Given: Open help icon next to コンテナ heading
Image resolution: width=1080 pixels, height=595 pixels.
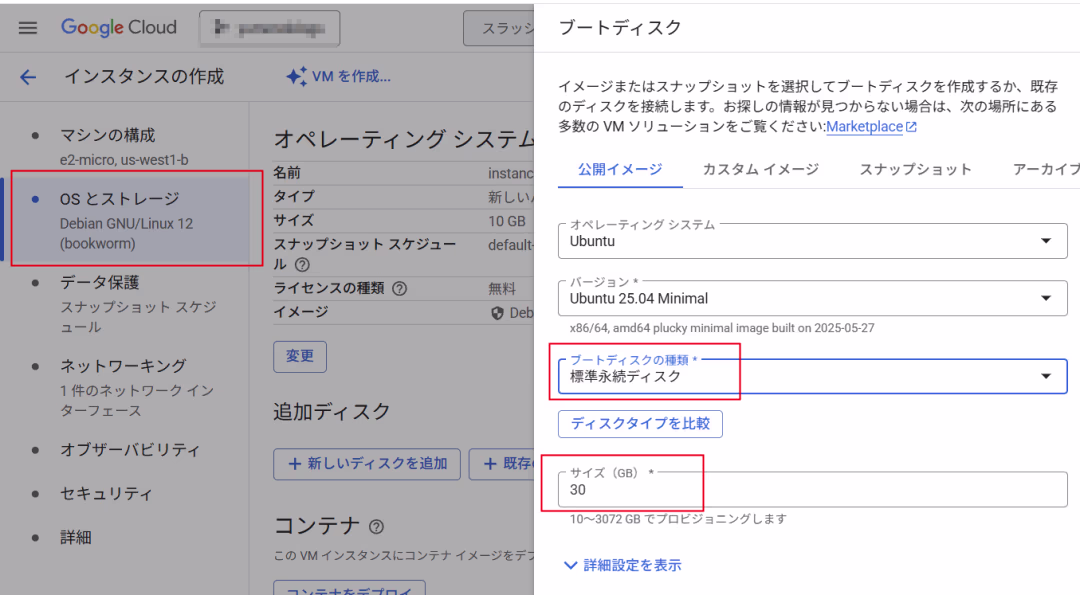Looking at the screenshot, I should tap(376, 527).
